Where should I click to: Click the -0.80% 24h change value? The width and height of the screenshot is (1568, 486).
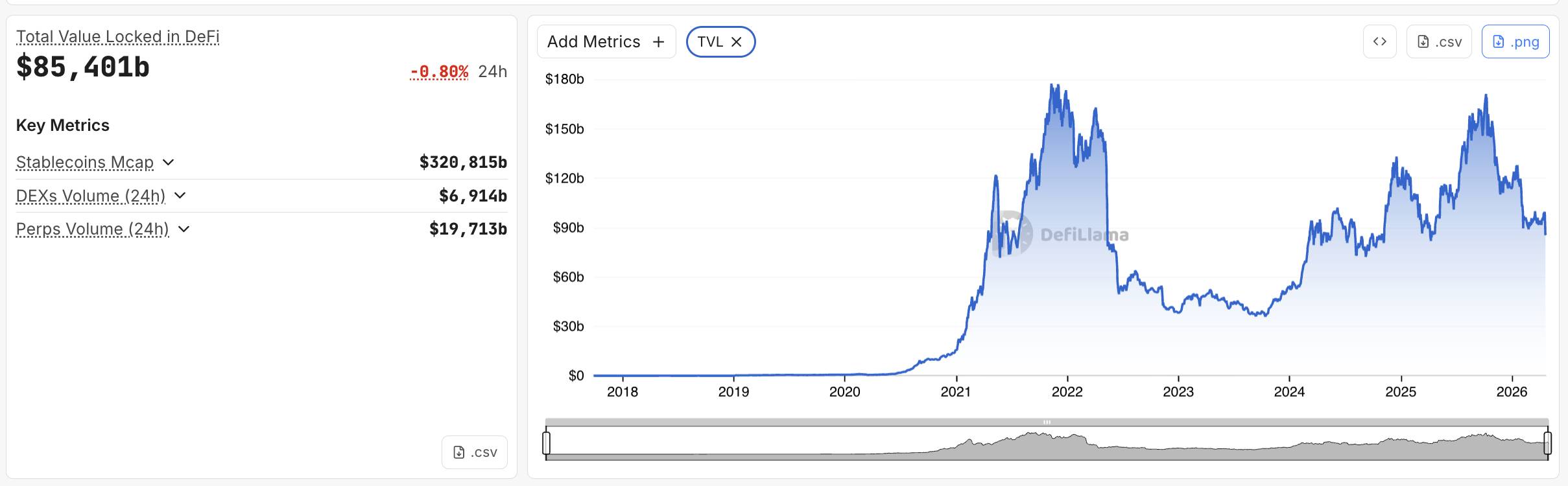tap(439, 71)
